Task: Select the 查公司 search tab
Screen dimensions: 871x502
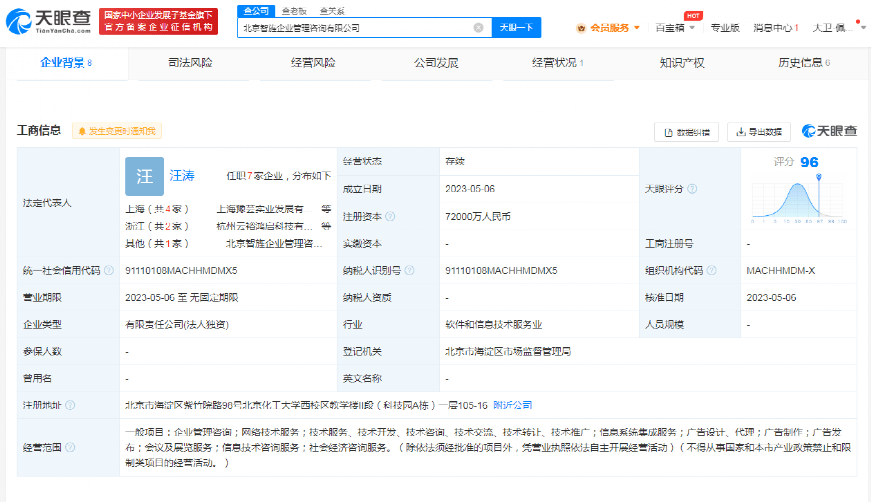Action: tap(256, 11)
